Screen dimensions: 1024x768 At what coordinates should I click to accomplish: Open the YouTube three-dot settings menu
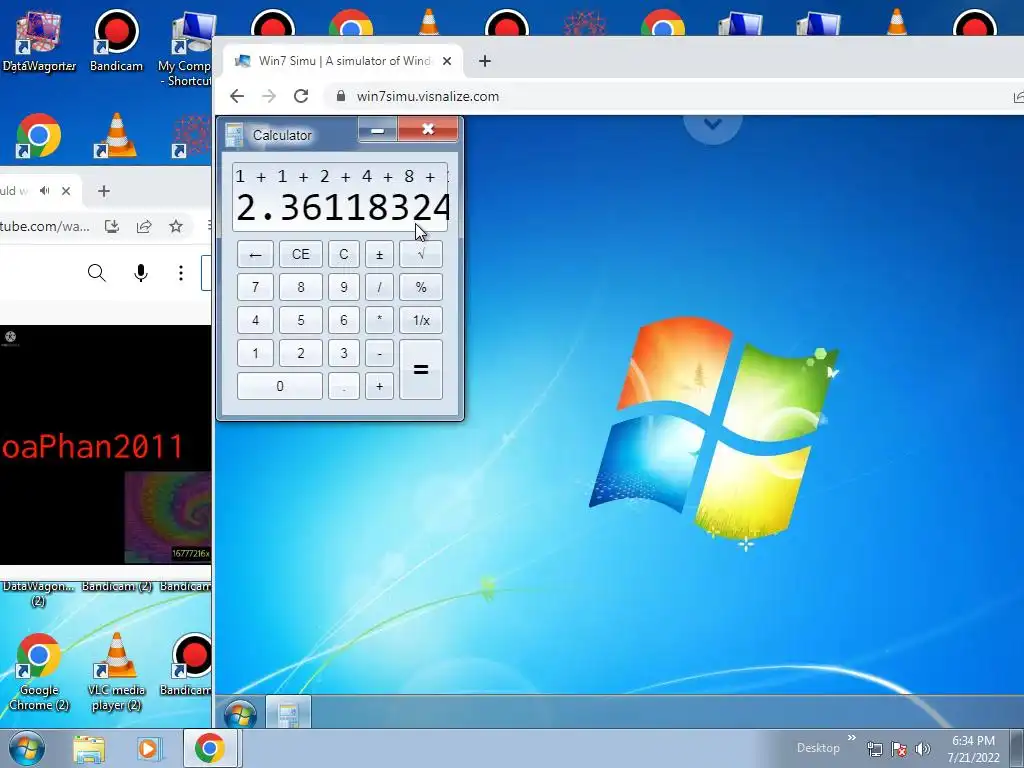[x=181, y=272]
